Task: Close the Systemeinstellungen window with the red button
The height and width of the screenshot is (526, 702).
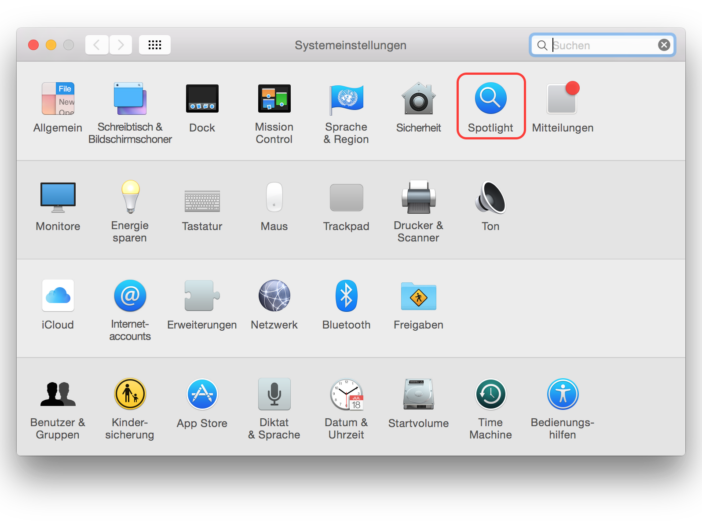Action: [34, 45]
